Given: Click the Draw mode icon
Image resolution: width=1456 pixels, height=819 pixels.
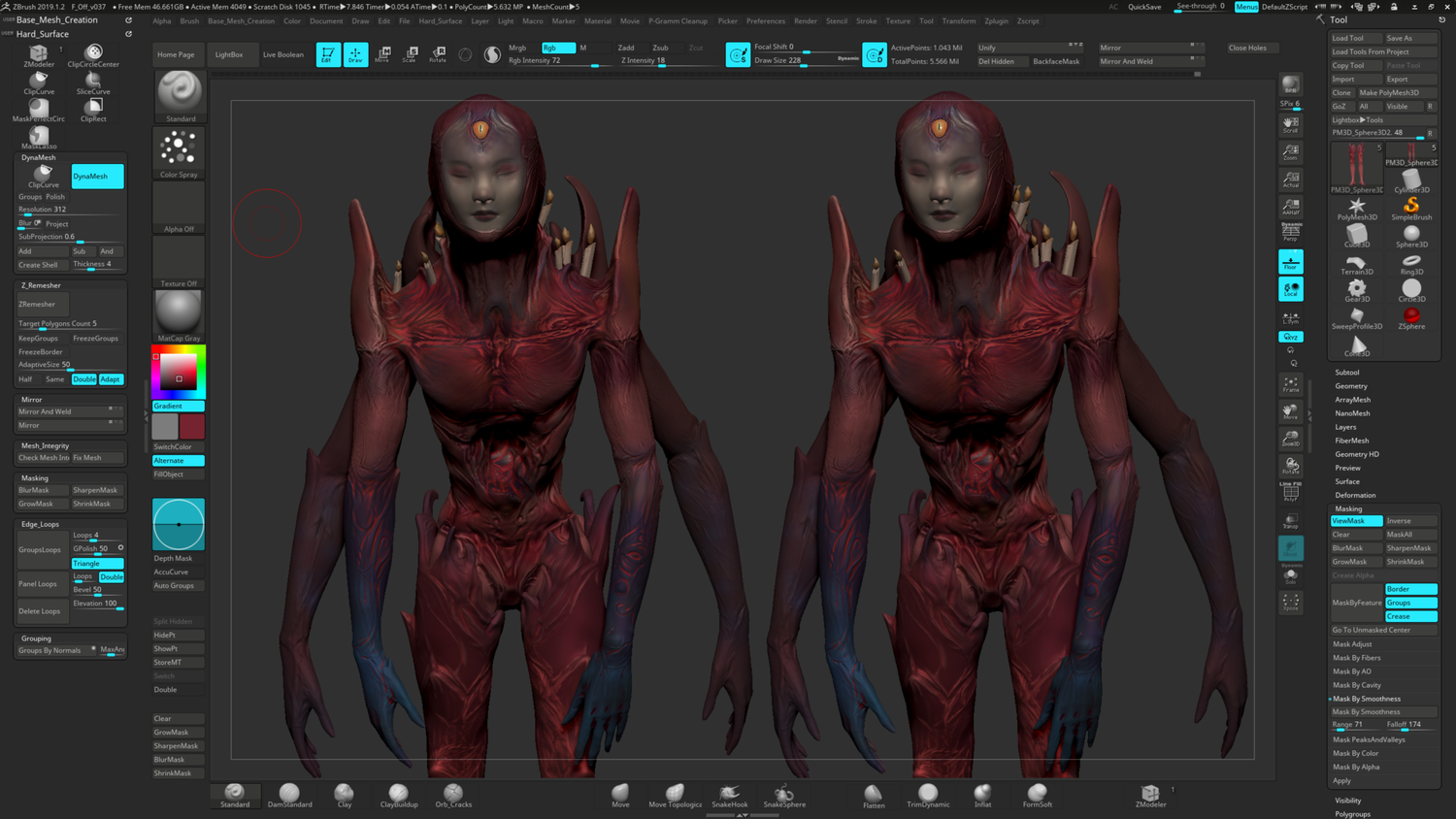Looking at the screenshot, I should 355,54.
